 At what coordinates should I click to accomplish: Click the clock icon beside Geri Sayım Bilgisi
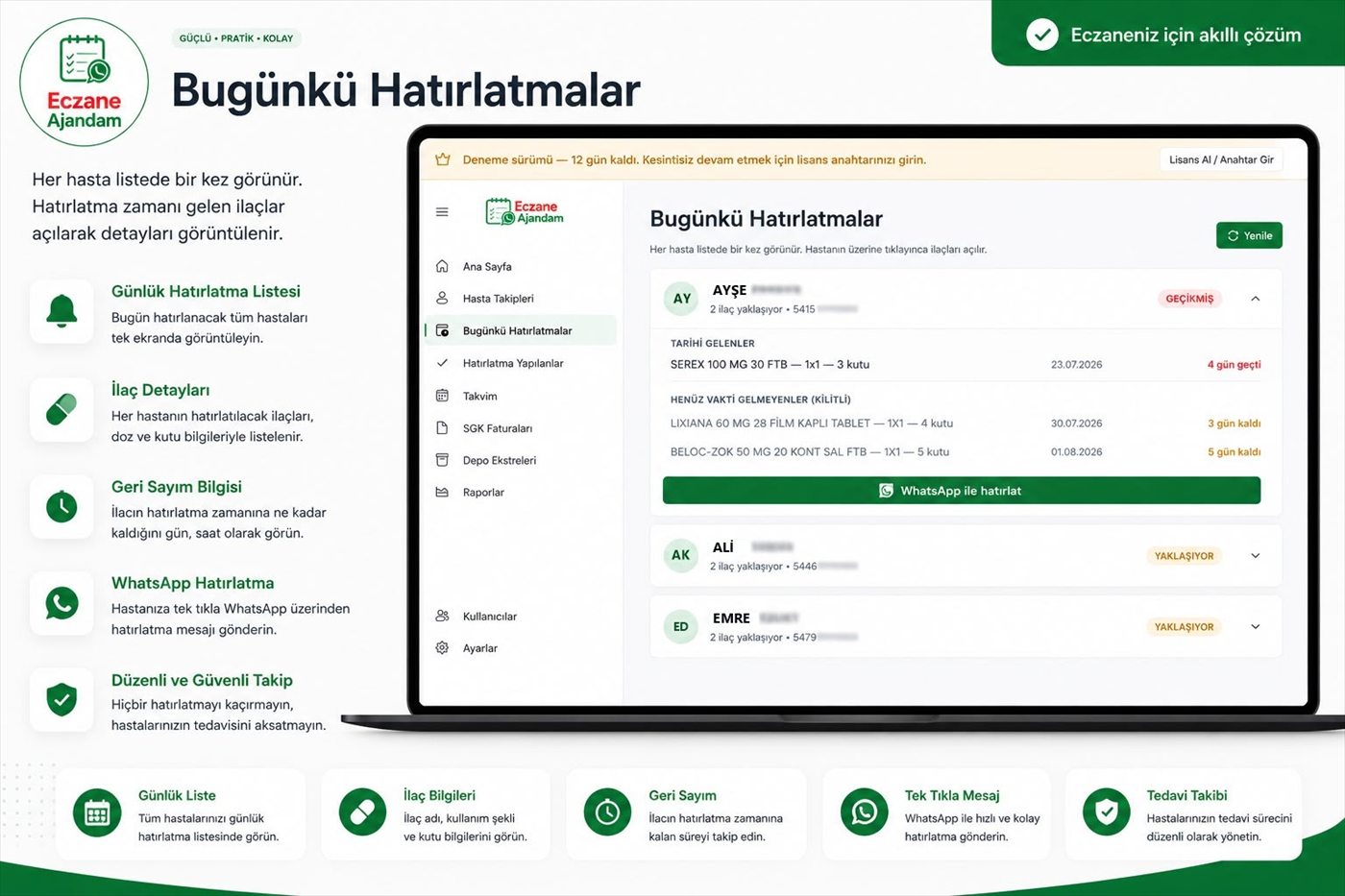61,506
